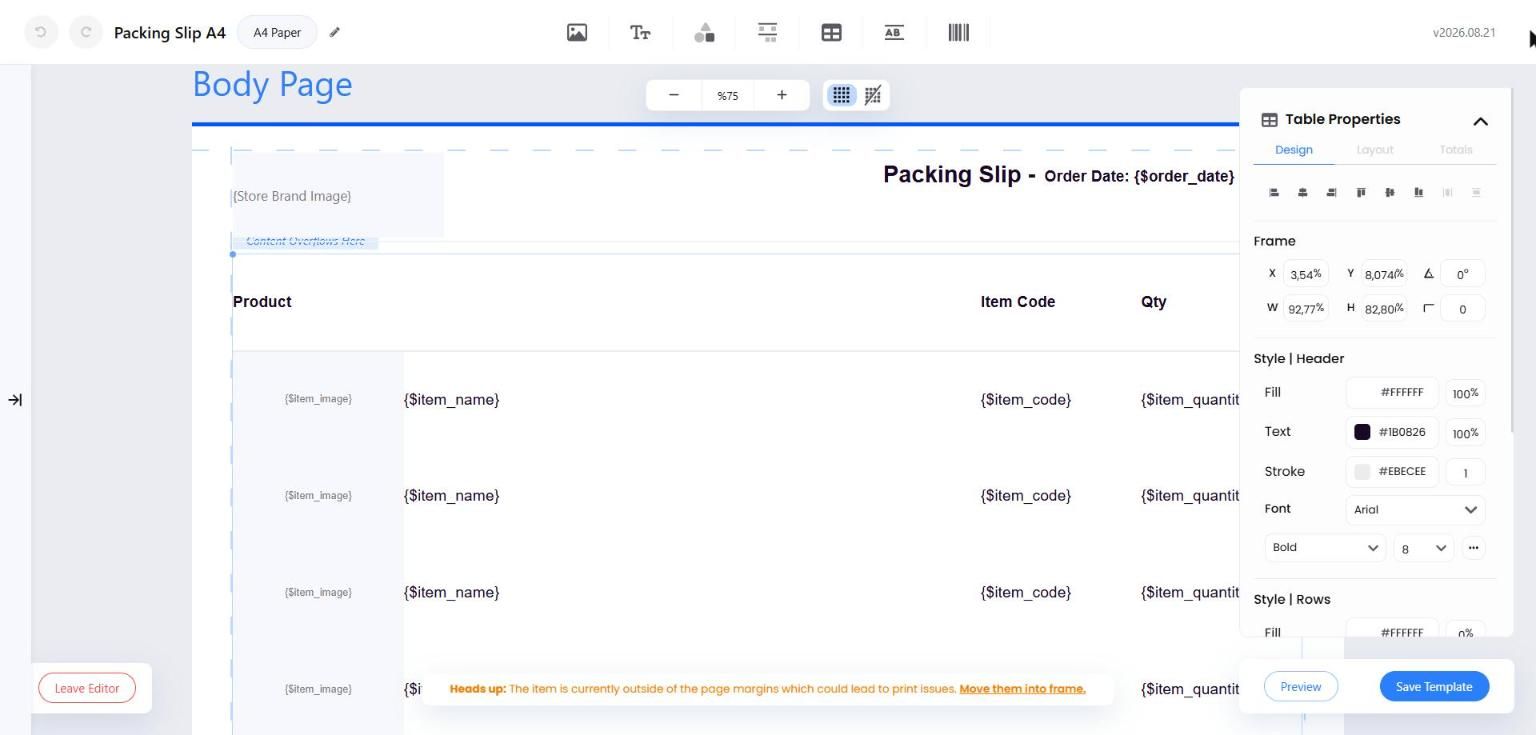Zoom out with the minus button
The image size is (1536, 735).
[x=674, y=95]
